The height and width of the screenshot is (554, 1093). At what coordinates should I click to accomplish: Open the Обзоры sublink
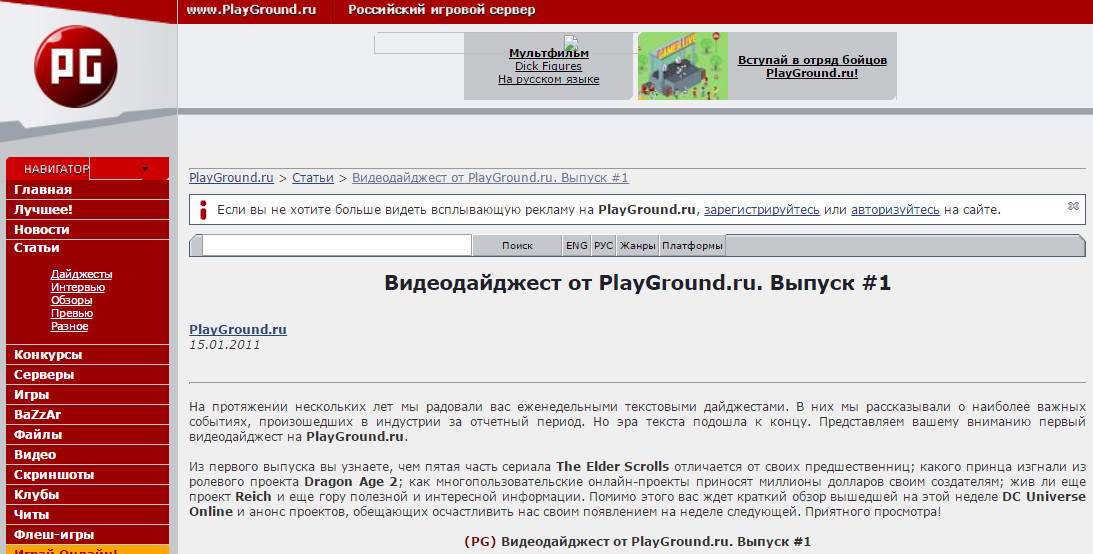point(71,300)
